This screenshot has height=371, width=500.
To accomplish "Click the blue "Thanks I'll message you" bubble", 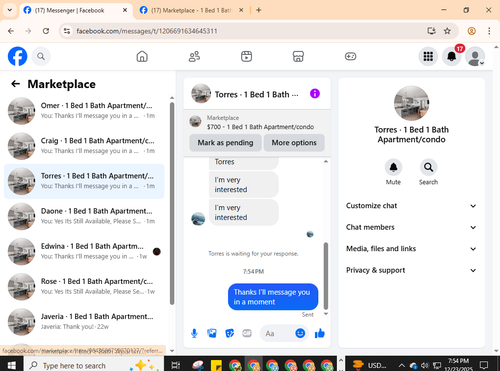I will [273, 297].
